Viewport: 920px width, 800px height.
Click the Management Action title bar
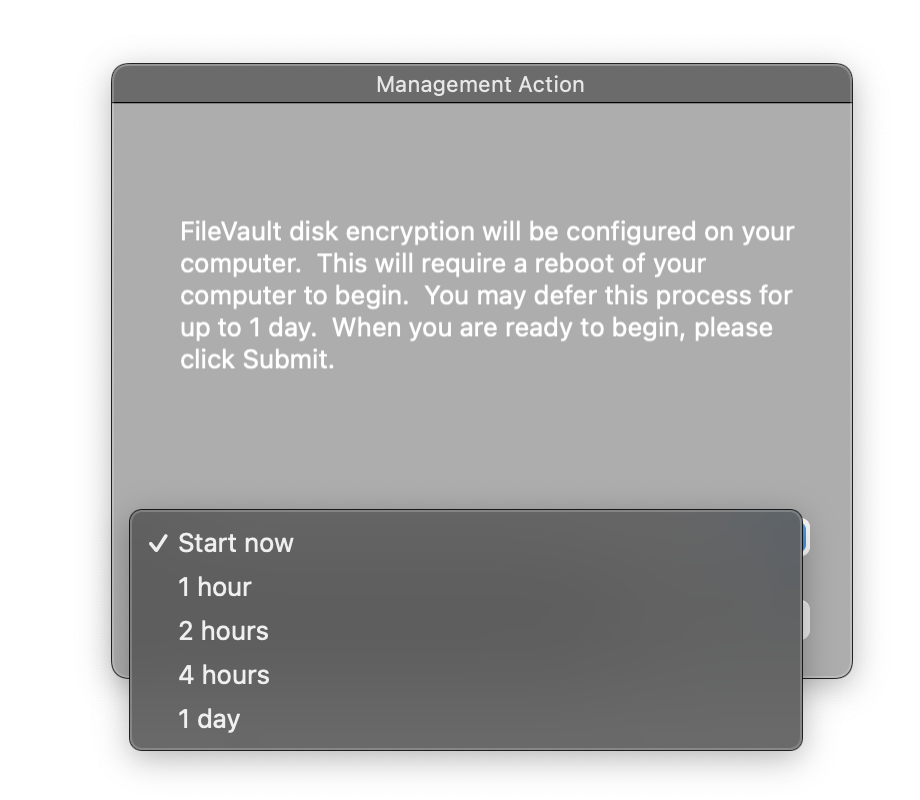(480, 85)
